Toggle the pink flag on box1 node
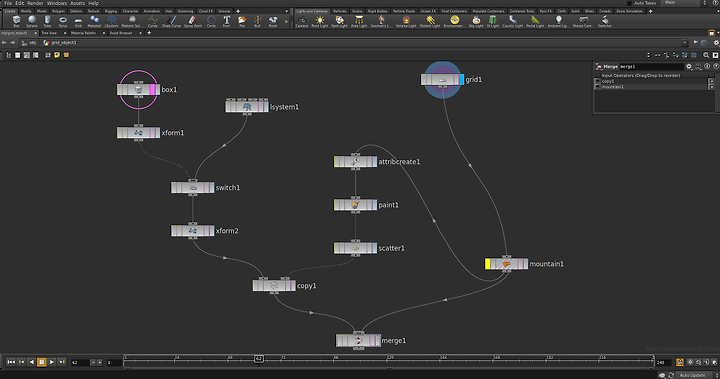 (152, 90)
